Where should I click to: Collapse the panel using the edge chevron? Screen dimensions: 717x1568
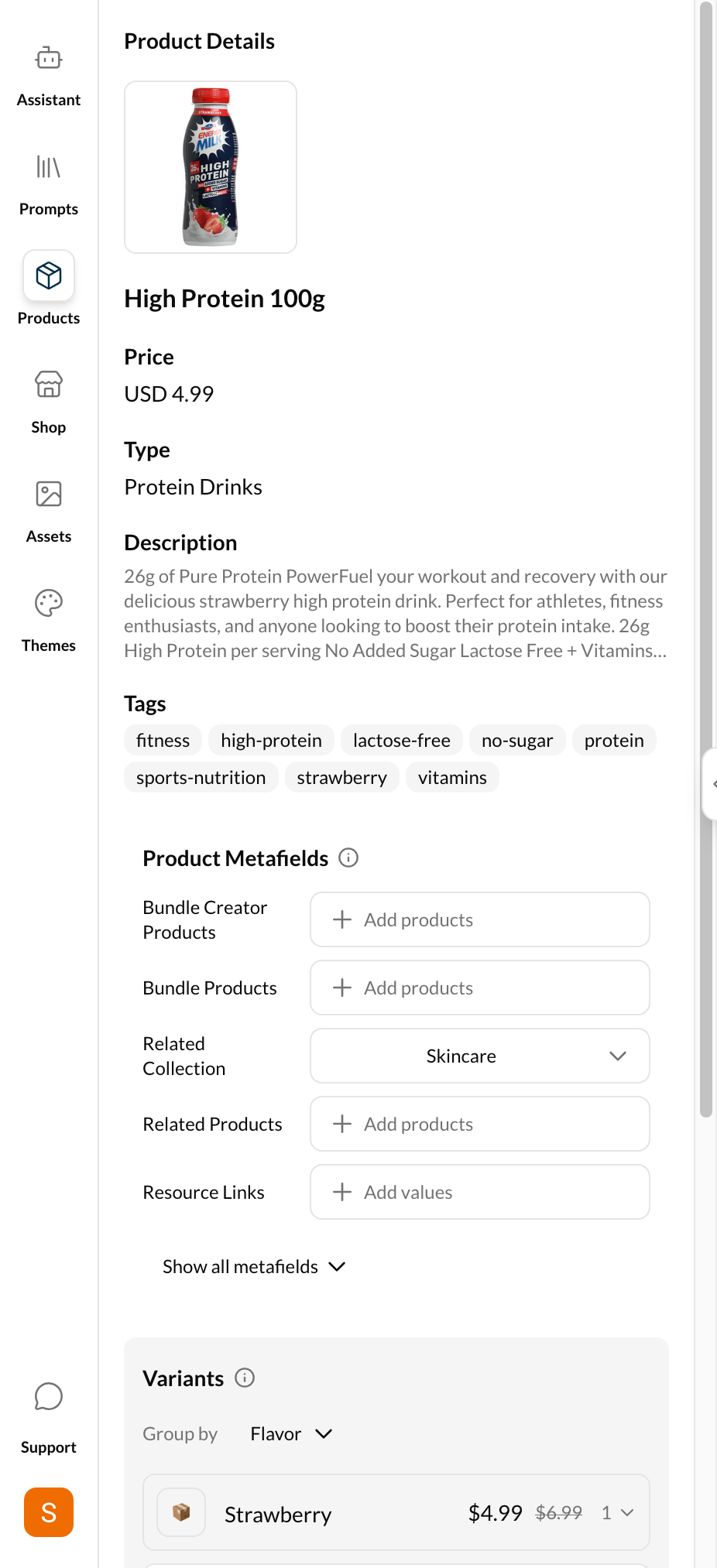click(x=712, y=784)
